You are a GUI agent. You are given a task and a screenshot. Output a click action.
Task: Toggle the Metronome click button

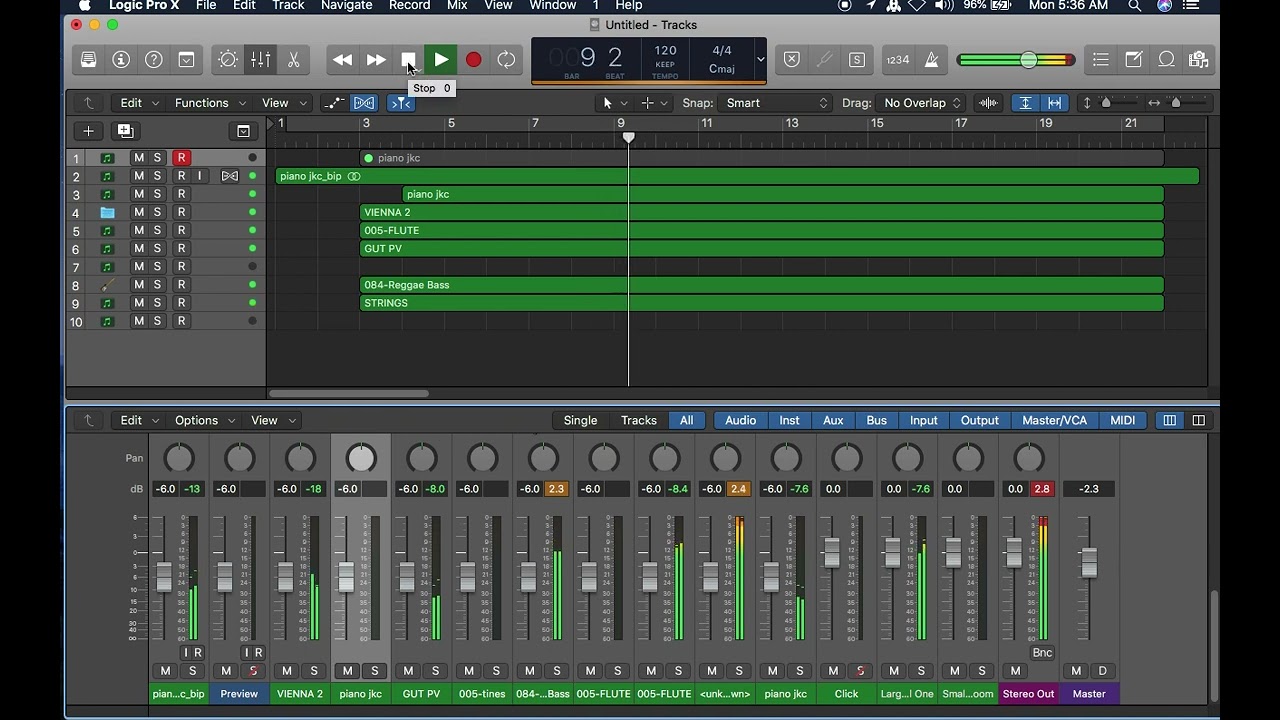931,60
